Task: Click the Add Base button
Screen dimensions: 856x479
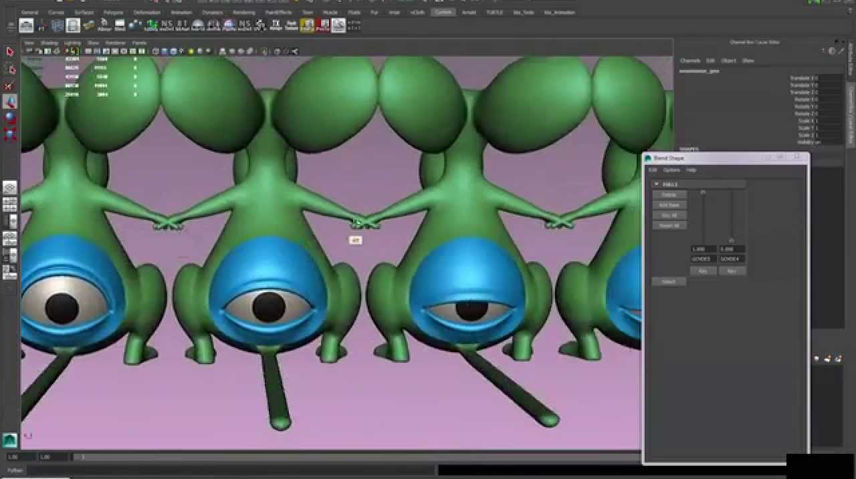Action: click(669, 205)
